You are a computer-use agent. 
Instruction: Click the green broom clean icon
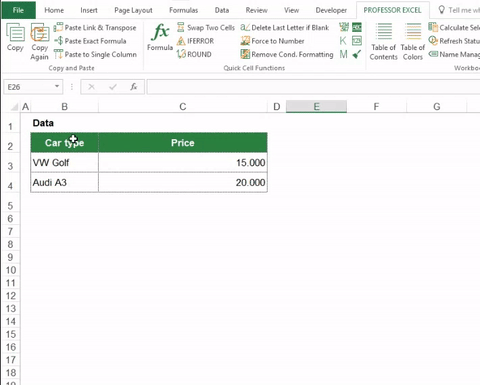point(357,54)
